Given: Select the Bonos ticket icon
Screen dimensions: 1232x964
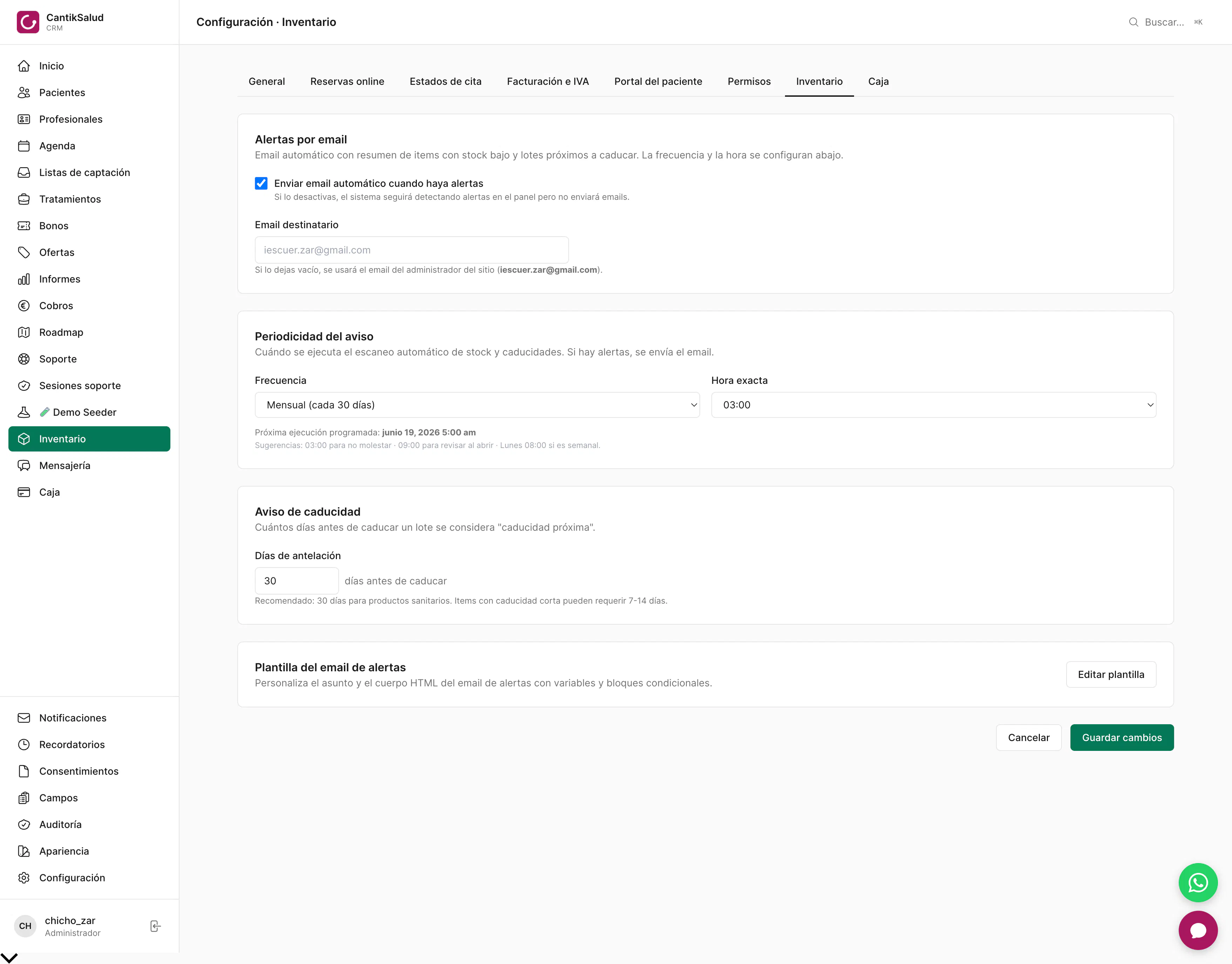Looking at the screenshot, I should point(24,226).
